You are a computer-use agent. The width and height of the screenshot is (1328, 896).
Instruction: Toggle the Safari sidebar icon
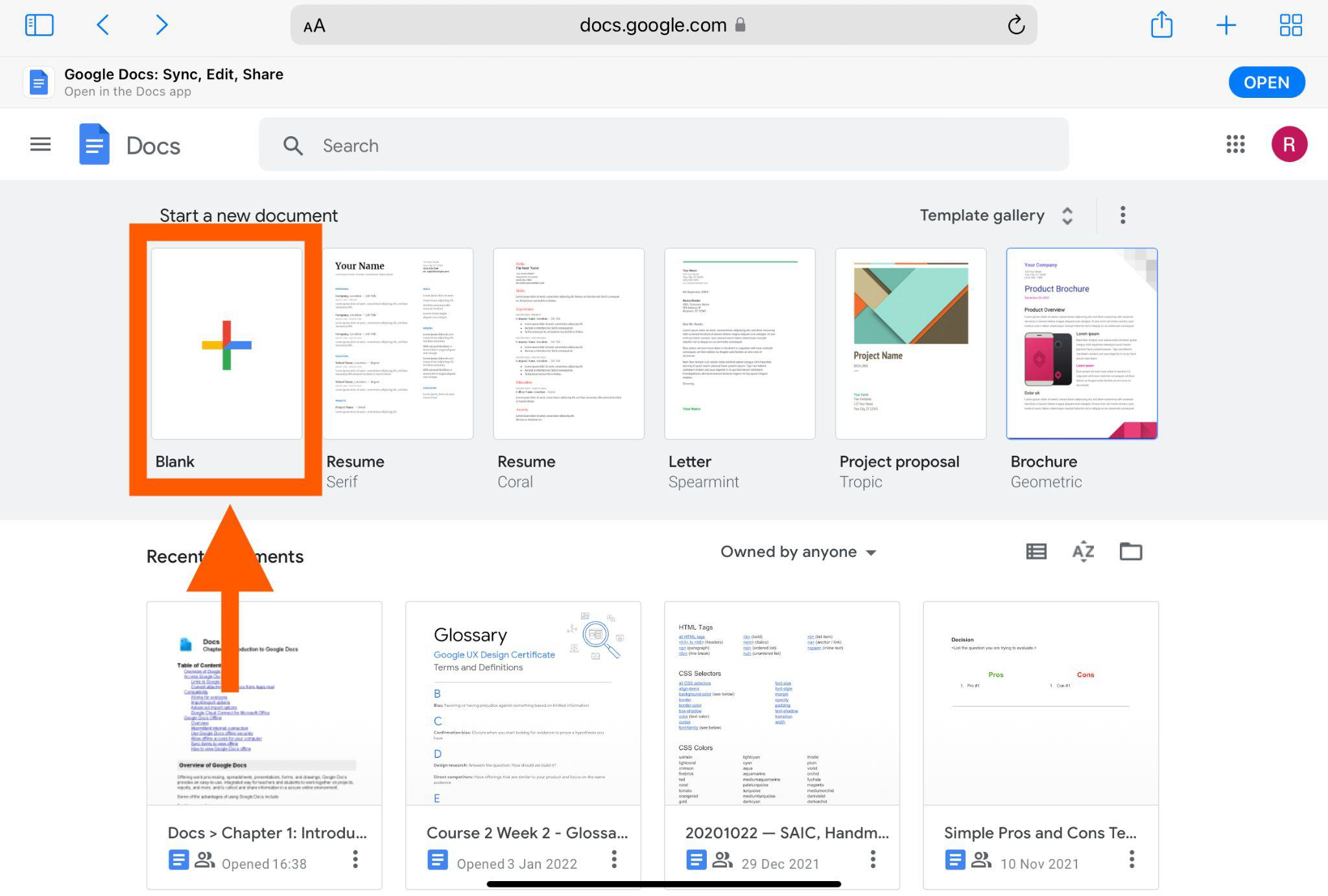click(39, 25)
